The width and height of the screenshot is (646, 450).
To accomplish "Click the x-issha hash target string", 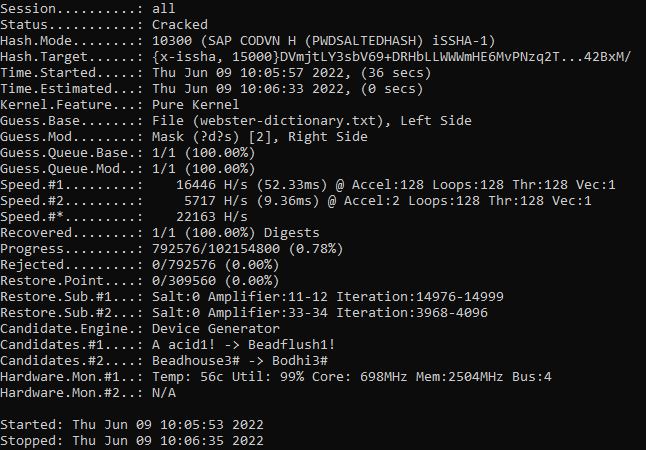I will pyautogui.click(x=391, y=57).
